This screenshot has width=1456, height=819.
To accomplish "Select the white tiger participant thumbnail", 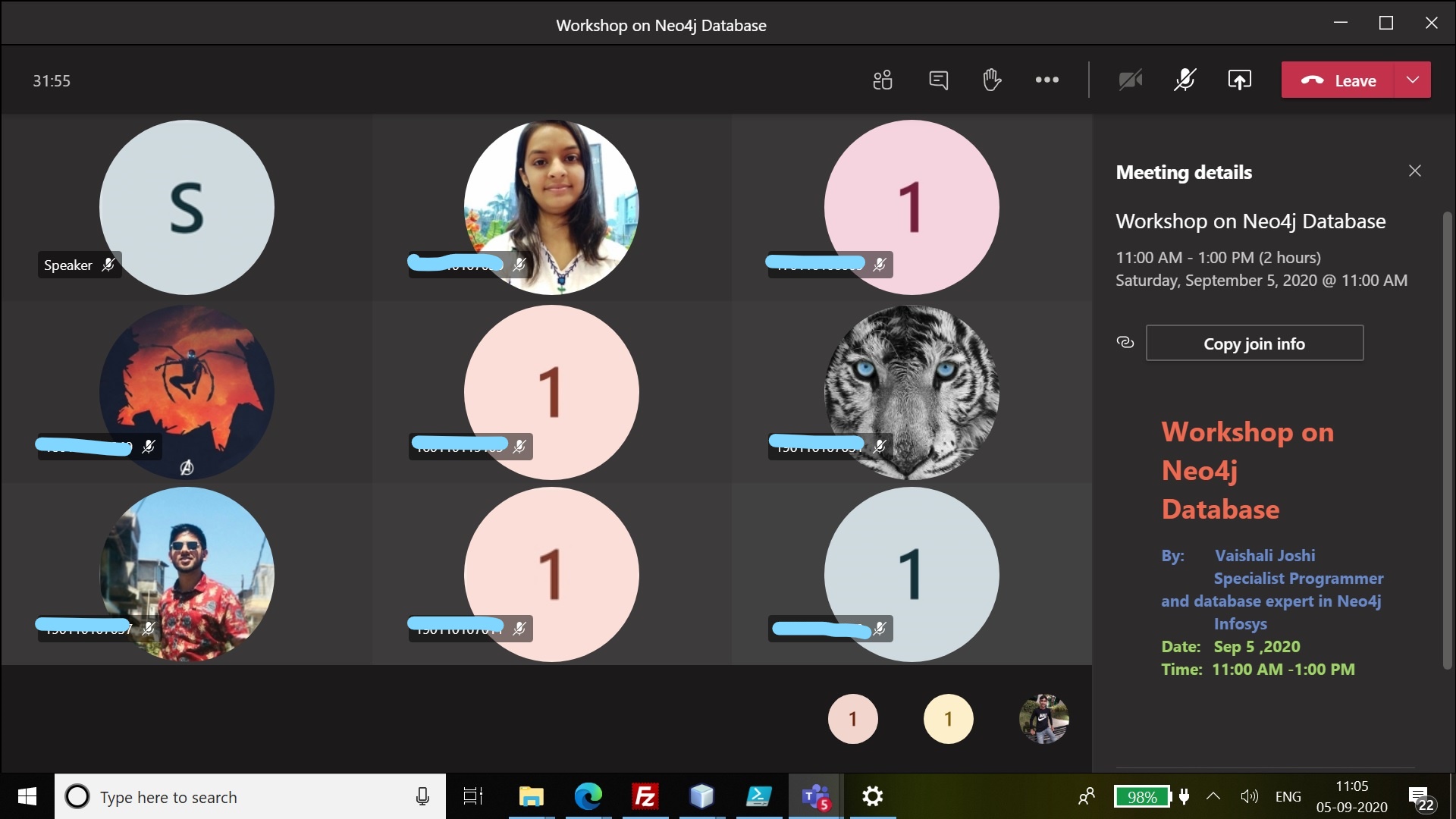I will (912, 392).
